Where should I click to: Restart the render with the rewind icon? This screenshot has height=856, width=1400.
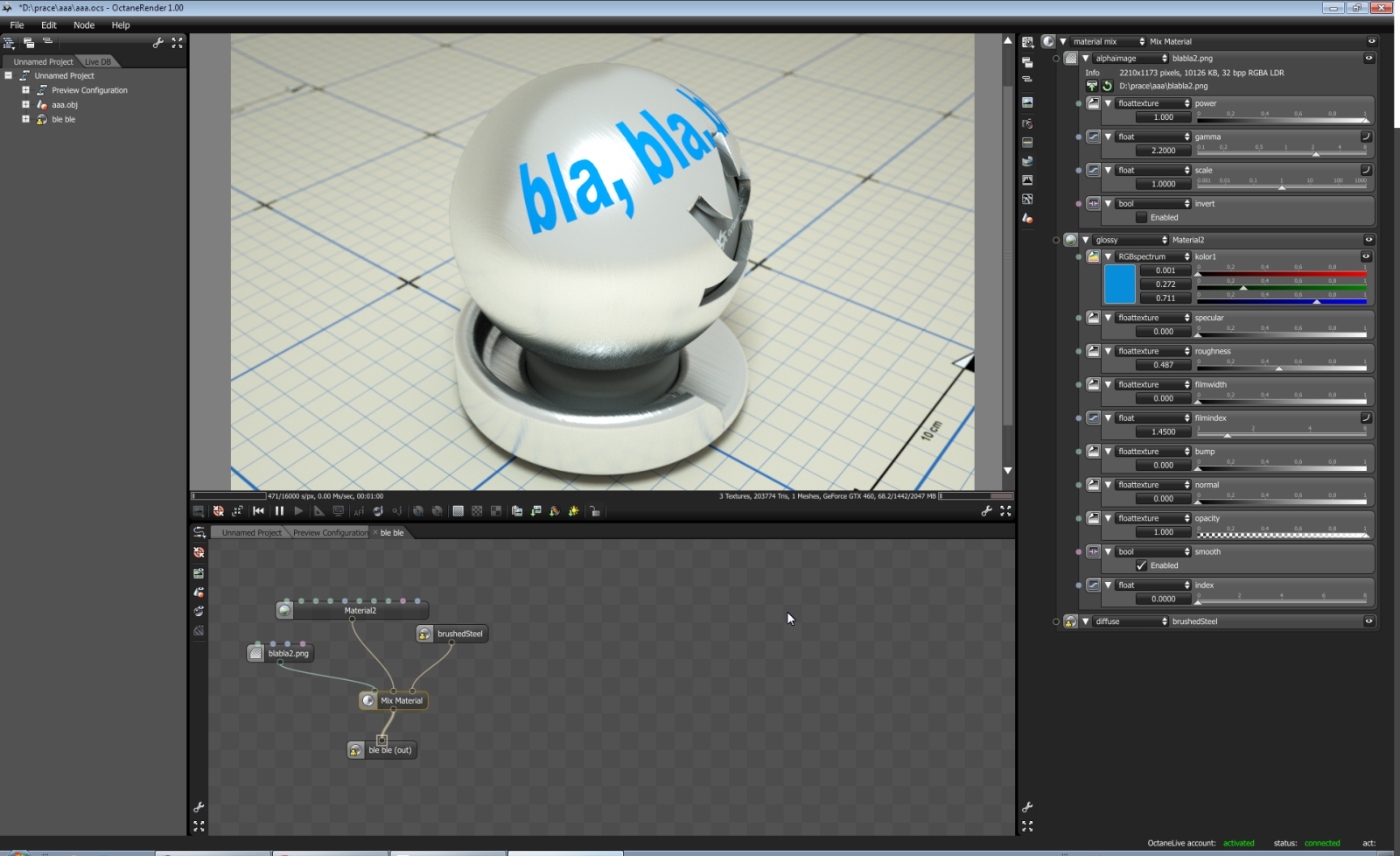(x=258, y=511)
